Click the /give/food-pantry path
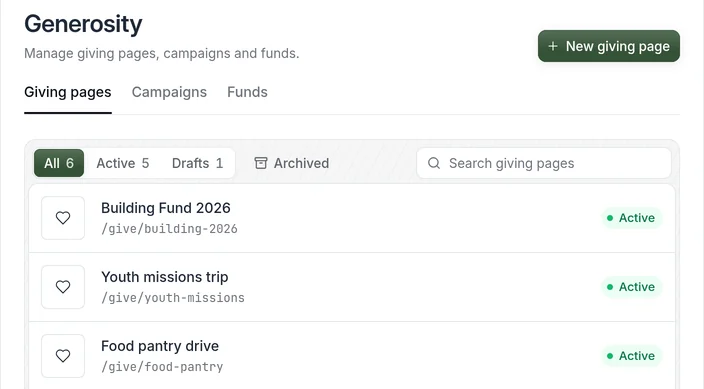This screenshot has width=704, height=389. click(x=162, y=367)
